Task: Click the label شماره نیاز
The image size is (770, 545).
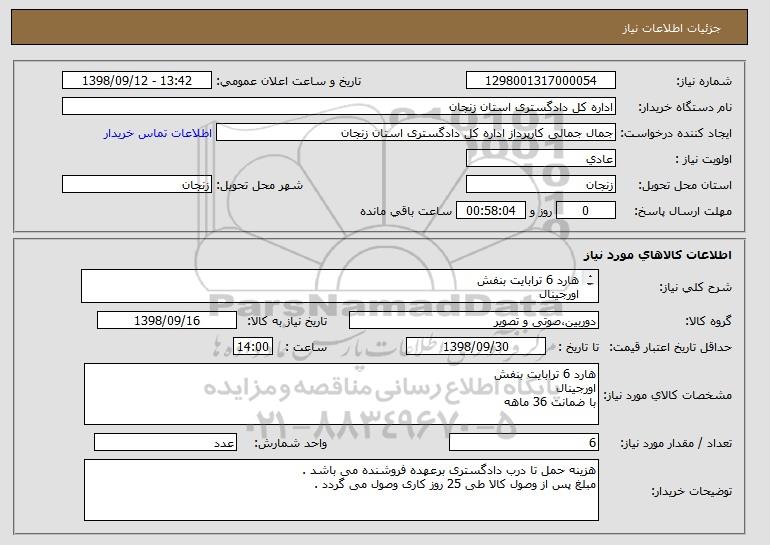Action: [x=704, y=81]
